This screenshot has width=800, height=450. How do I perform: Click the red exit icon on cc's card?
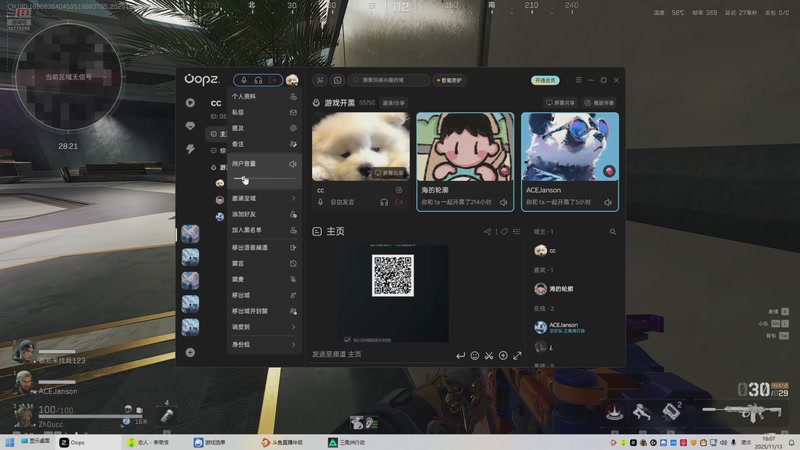tap(399, 203)
